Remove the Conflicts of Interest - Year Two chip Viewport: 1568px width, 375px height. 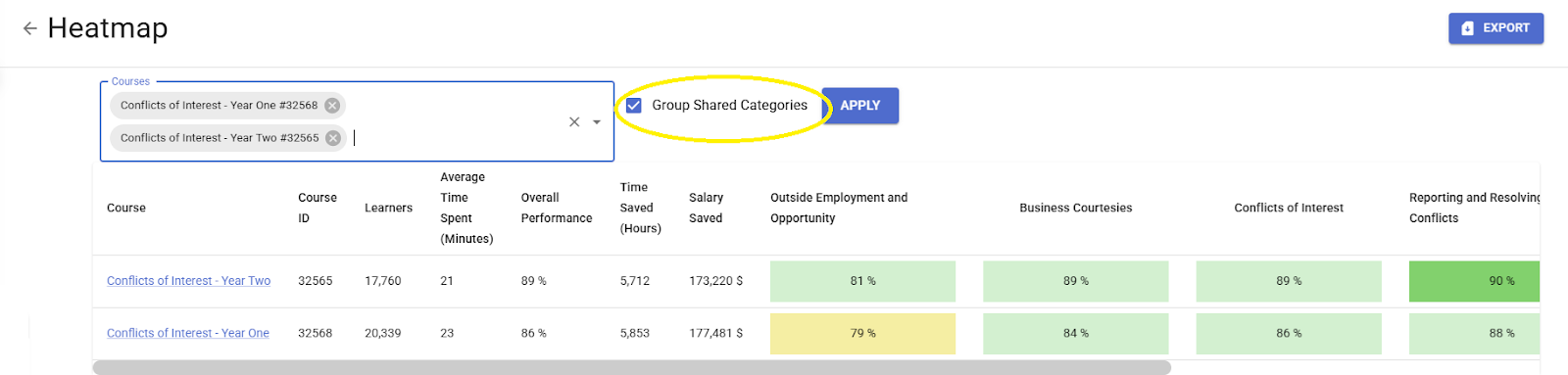coord(333,138)
